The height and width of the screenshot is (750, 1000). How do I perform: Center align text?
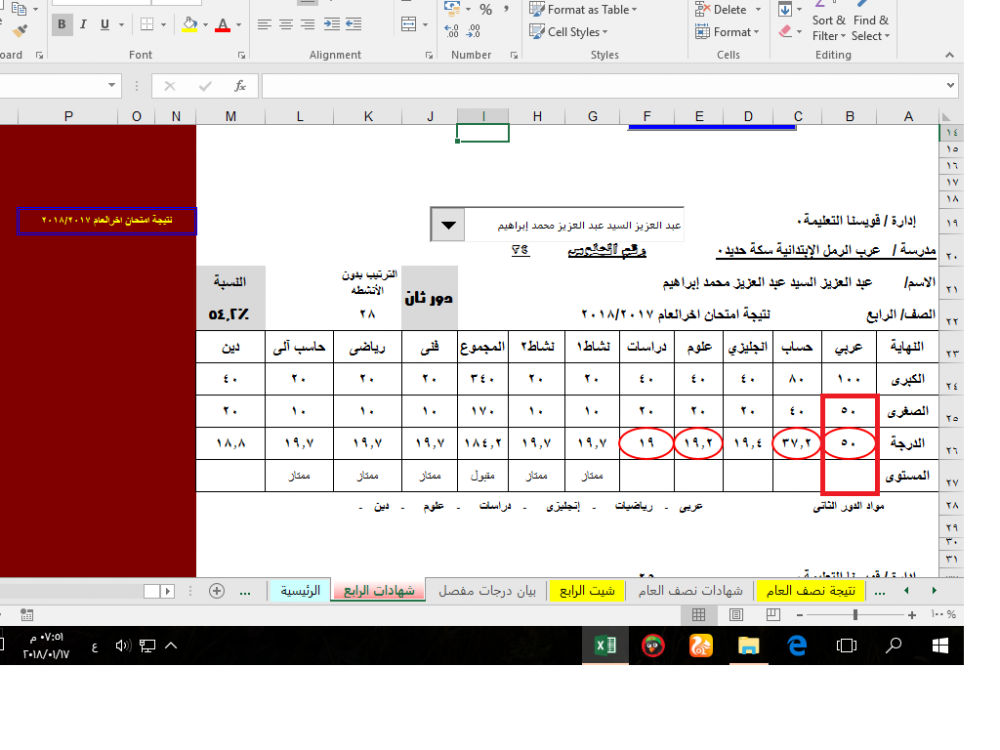pyautogui.click(x=286, y=25)
